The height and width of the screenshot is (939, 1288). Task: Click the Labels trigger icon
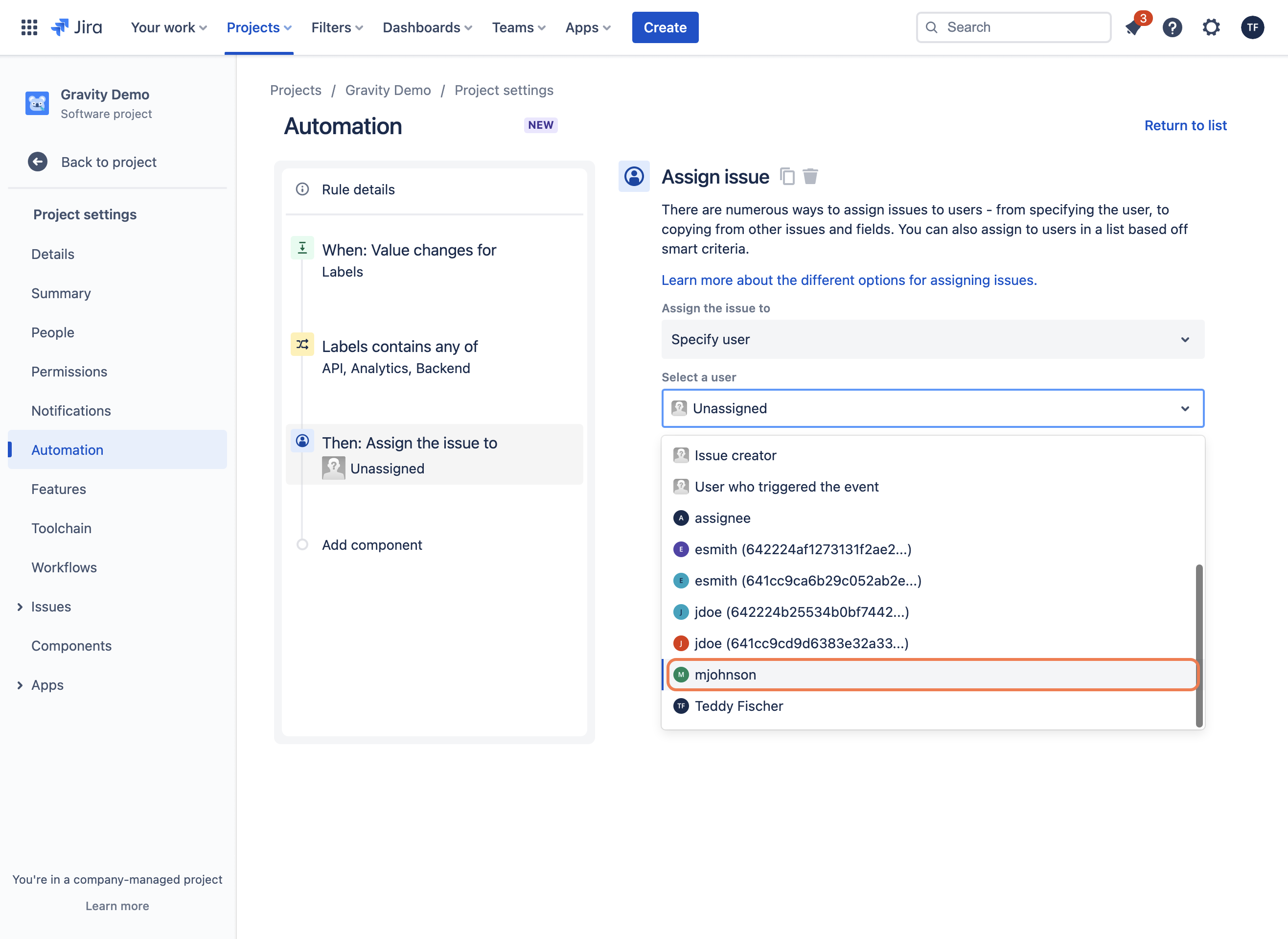coord(302,248)
